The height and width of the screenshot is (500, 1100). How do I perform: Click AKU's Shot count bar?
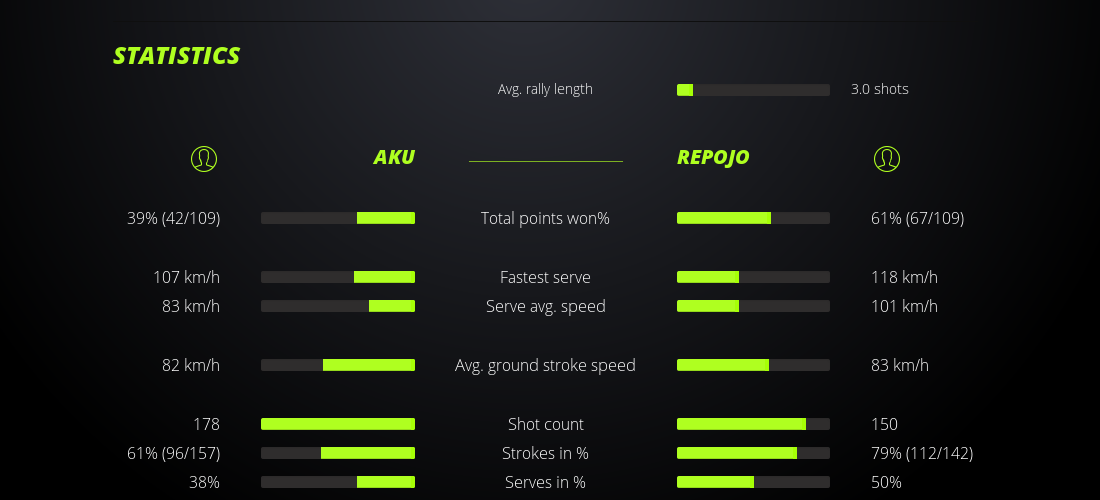click(x=338, y=424)
